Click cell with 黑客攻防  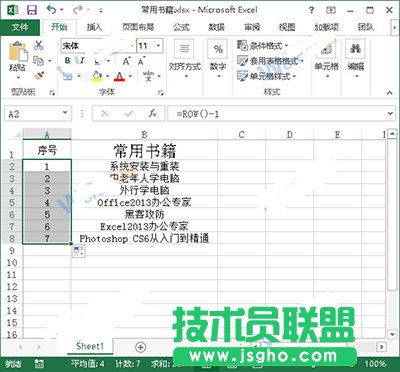(144, 214)
